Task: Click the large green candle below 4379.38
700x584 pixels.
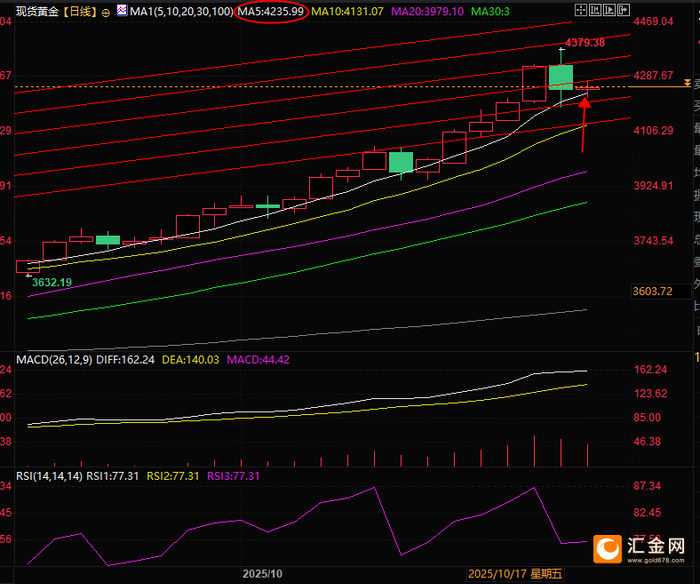Action: pos(561,77)
